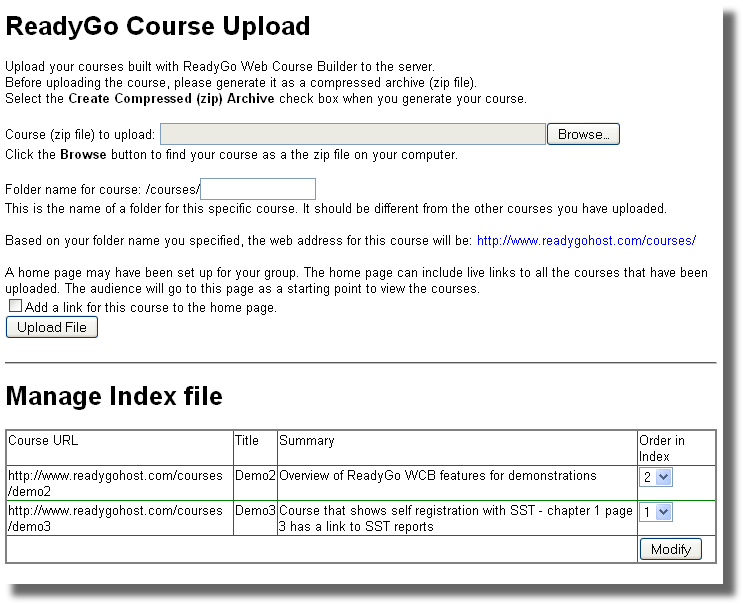
Task: Click the Upload File button
Action: pos(52,327)
